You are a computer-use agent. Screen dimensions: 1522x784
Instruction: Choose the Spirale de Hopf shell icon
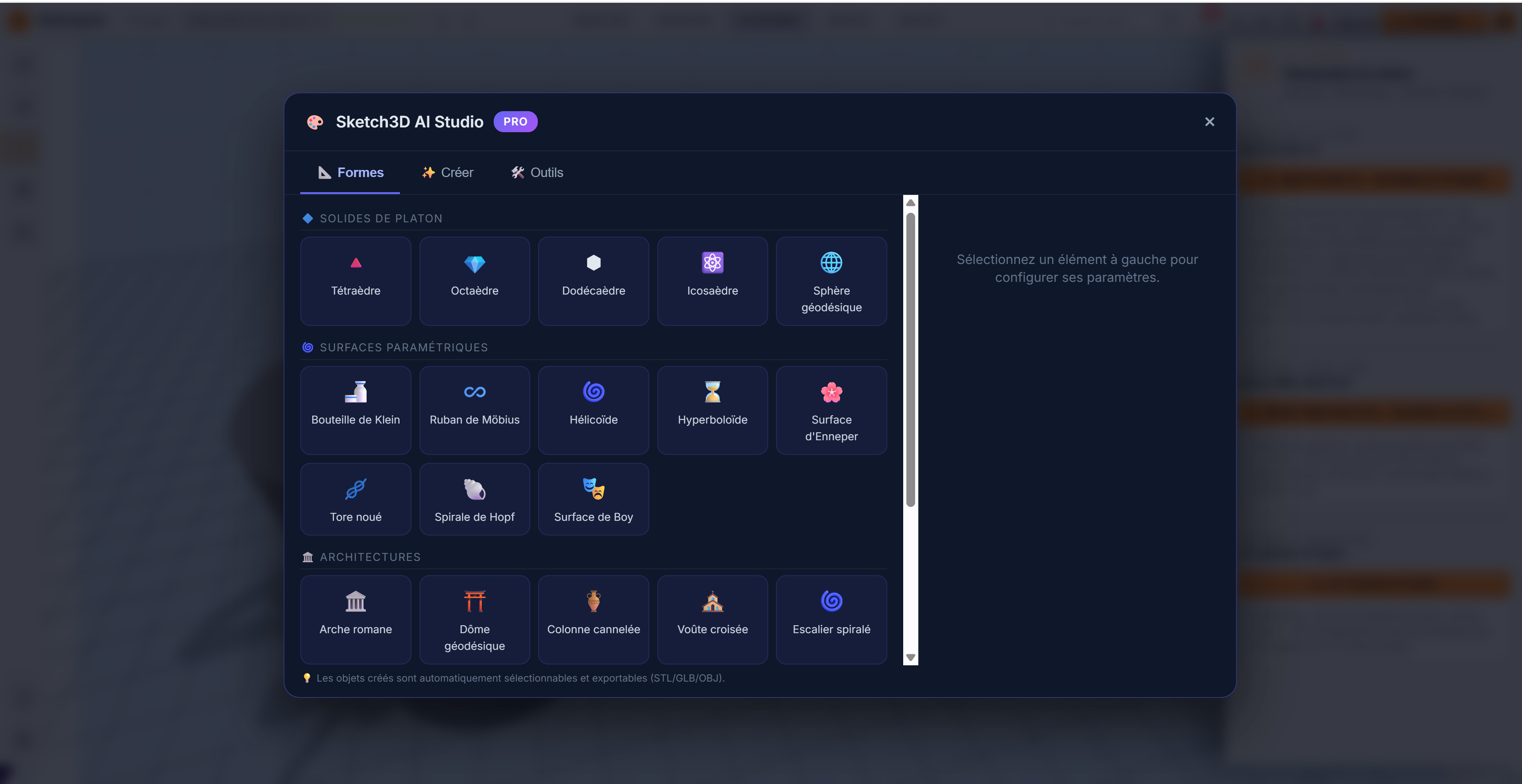tap(475, 489)
